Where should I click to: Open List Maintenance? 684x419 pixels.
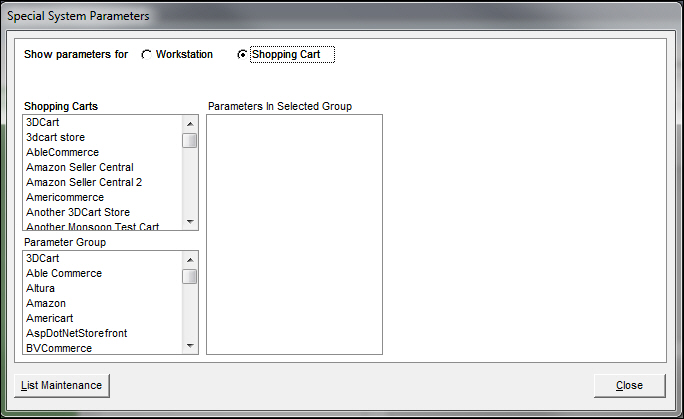(x=62, y=385)
